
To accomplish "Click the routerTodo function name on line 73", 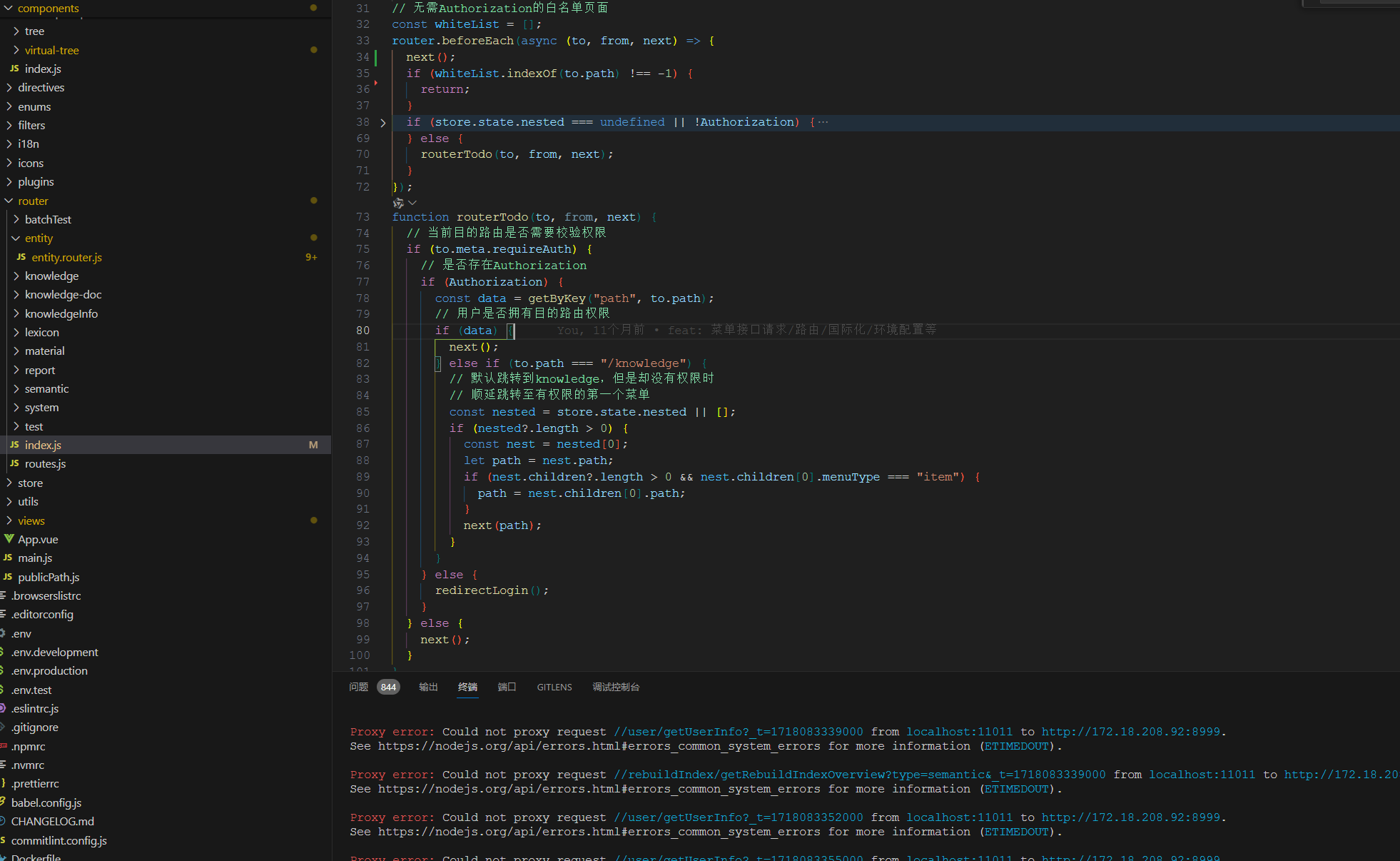I will point(492,217).
